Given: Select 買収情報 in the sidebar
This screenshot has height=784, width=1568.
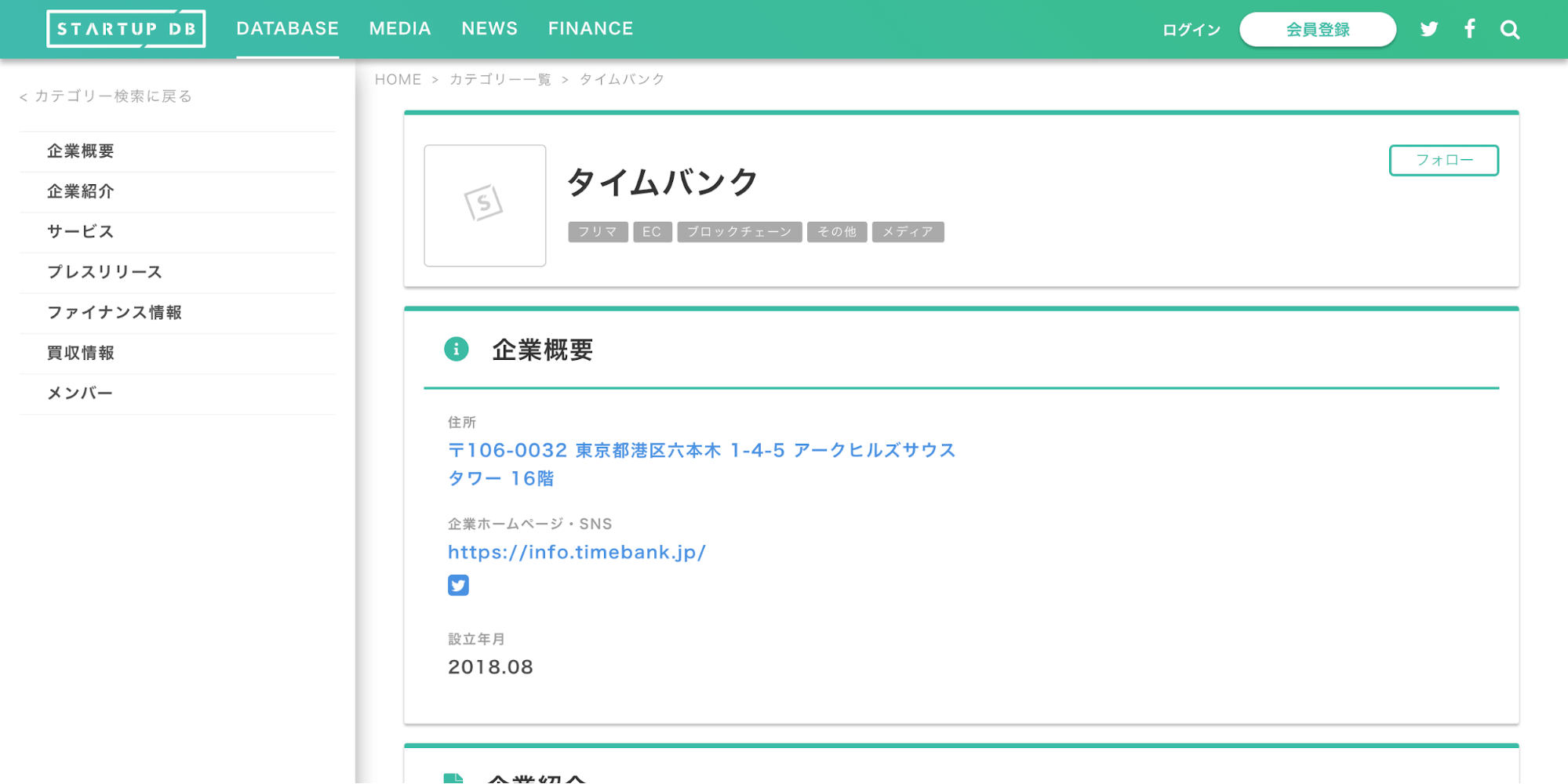Looking at the screenshot, I should click(x=177, y=354).
